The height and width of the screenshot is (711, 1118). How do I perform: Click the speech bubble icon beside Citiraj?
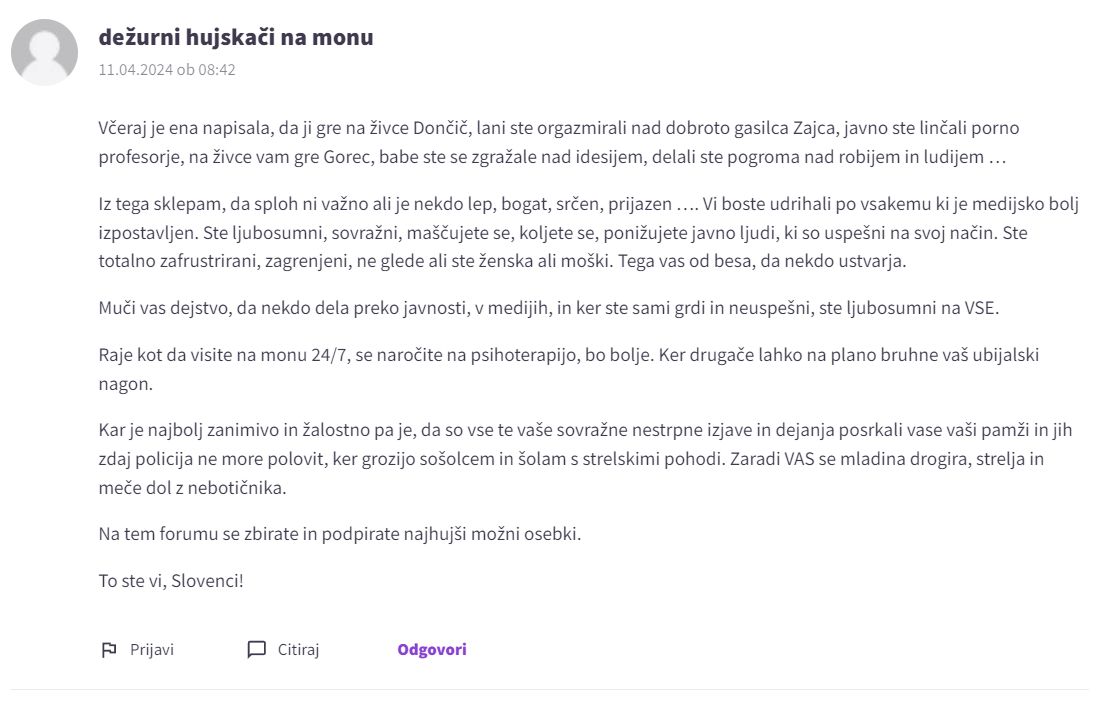257,650
